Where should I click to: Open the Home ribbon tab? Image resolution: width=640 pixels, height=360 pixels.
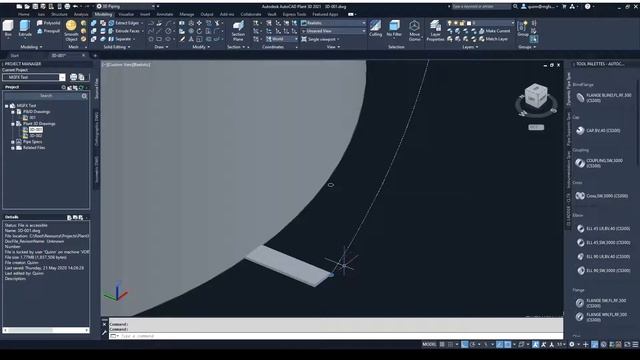click(23, 14)
